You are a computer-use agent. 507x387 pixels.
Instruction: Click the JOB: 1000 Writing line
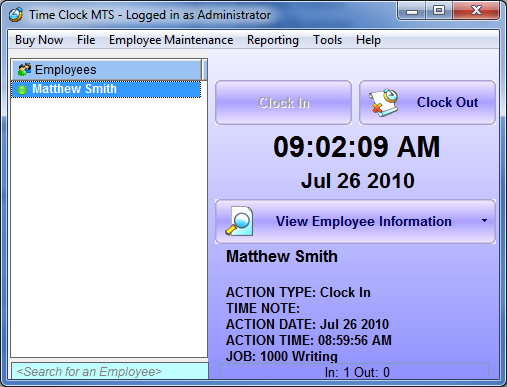tap(282, 356)
